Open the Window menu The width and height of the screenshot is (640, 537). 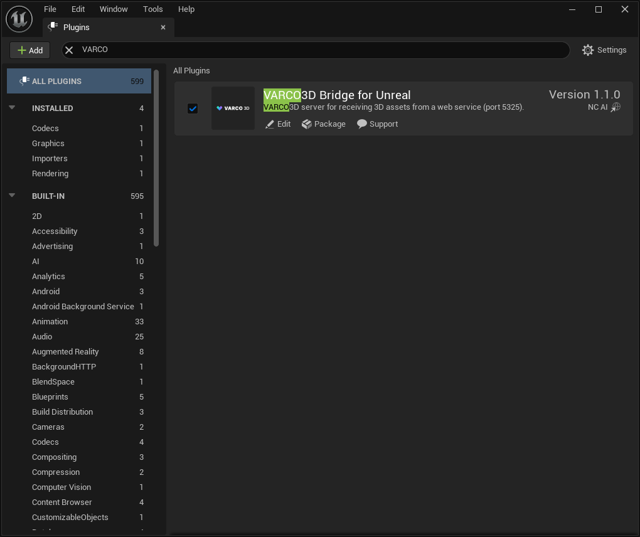coord(113,9)
